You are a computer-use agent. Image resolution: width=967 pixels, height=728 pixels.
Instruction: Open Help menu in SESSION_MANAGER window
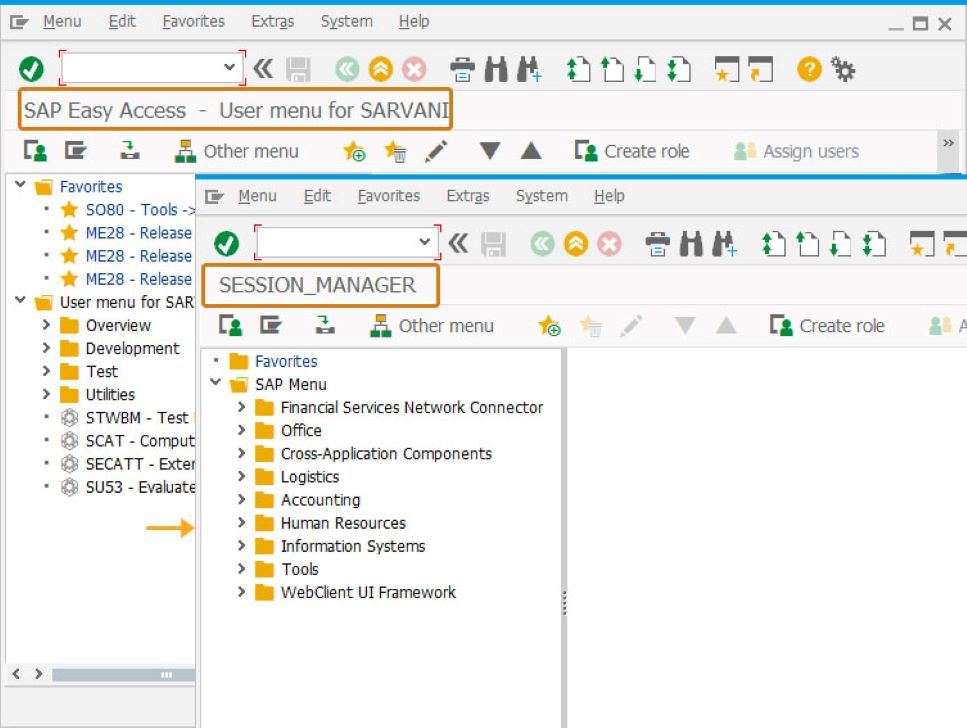pyautogui.click(x=609, y=196)
